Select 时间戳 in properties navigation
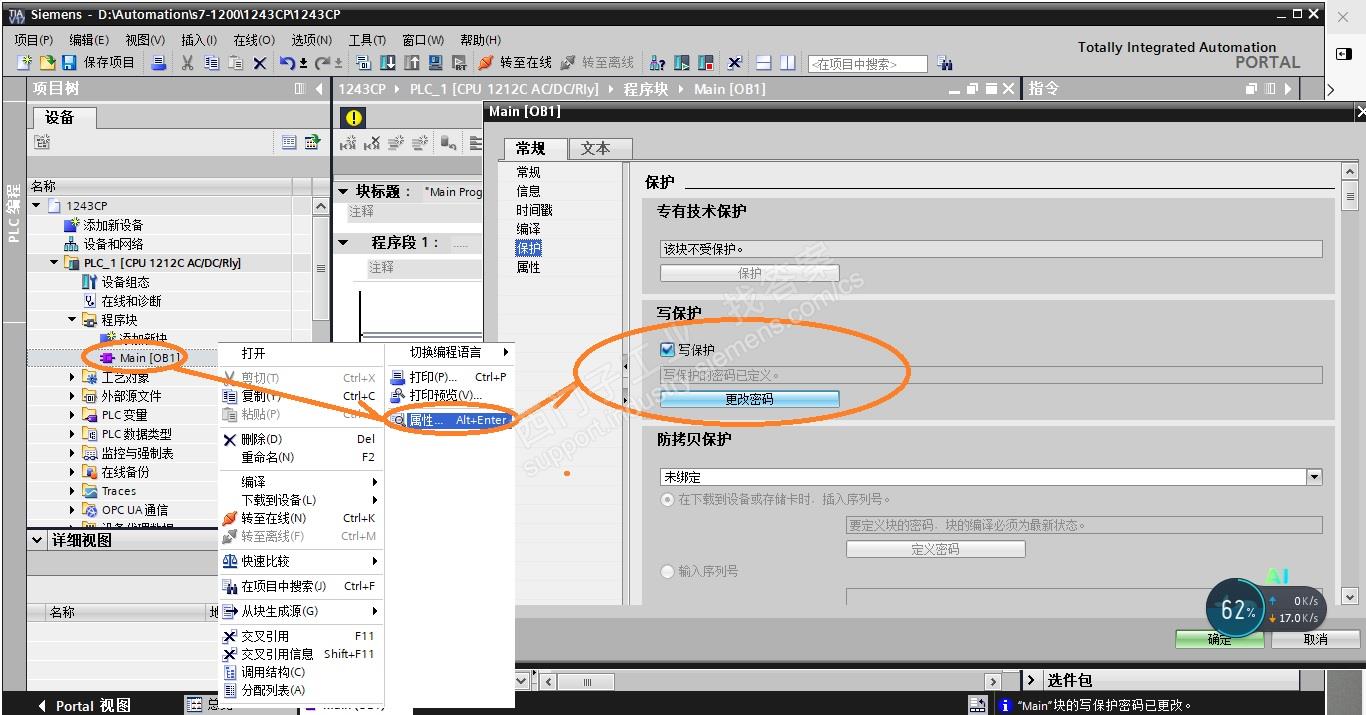This screenshot has width=1366, height=715. (534, 210)
